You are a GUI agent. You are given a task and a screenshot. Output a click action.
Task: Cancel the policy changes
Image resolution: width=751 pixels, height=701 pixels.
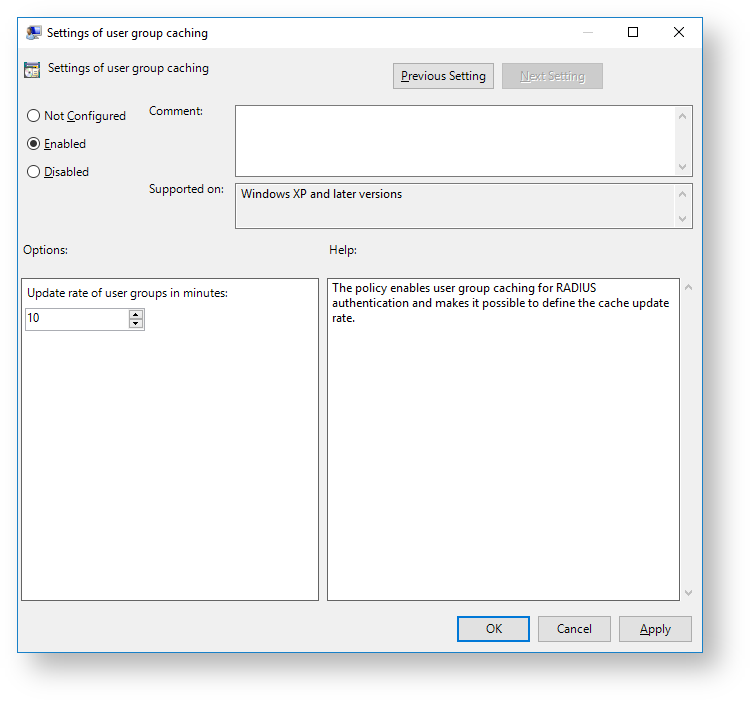(x=574, y=629)
